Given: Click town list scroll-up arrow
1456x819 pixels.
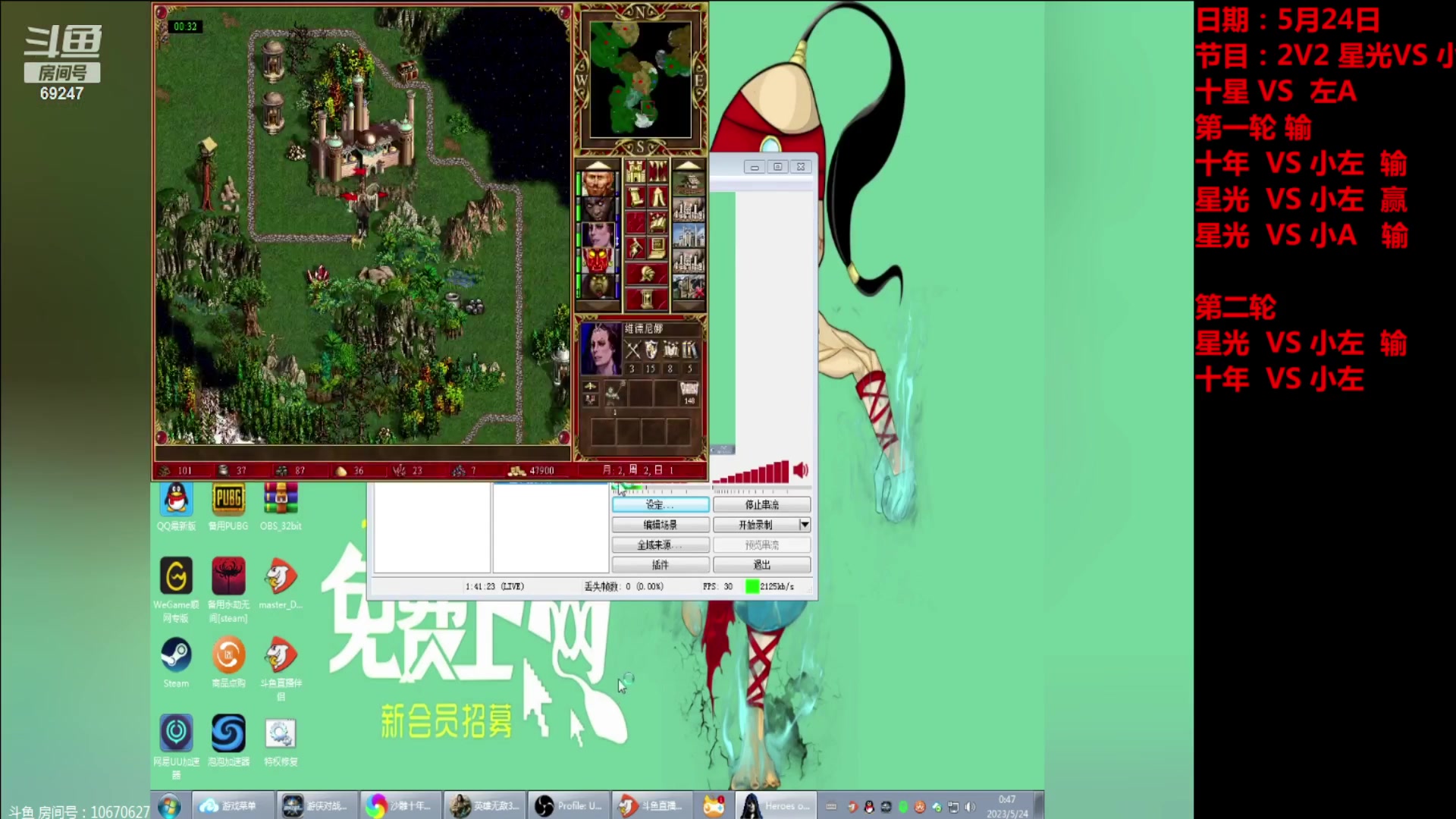Looking at the screenshot, I should click(689, 165).
